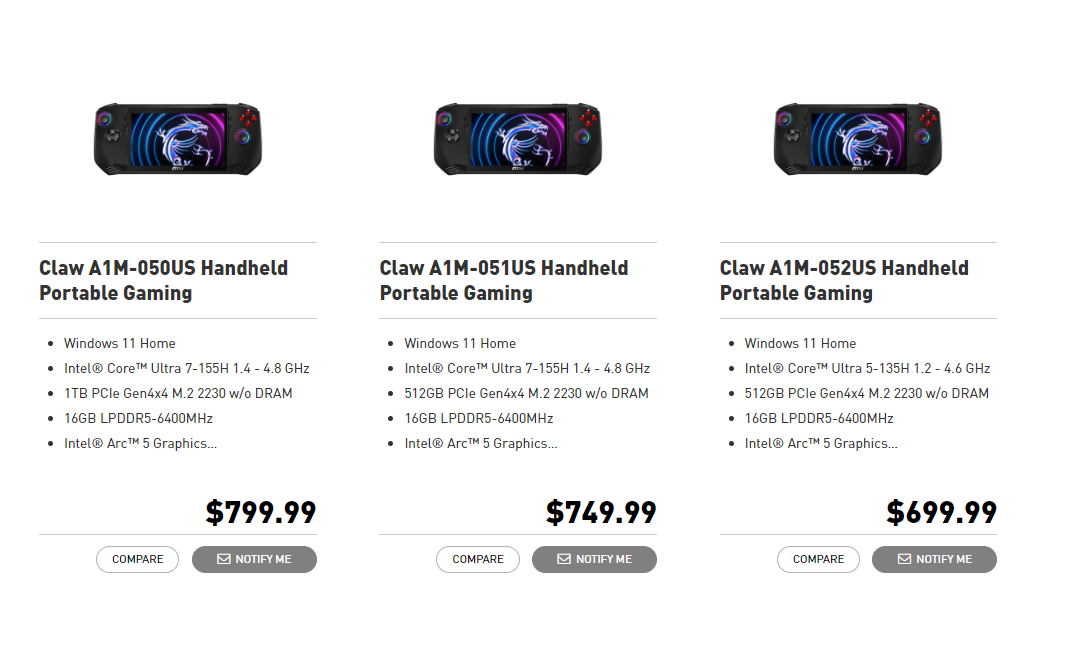Click the Core Ultra 5-135H processor spec
The width and height of the screenshot is (1074, 656).
(x=867, y=368)
